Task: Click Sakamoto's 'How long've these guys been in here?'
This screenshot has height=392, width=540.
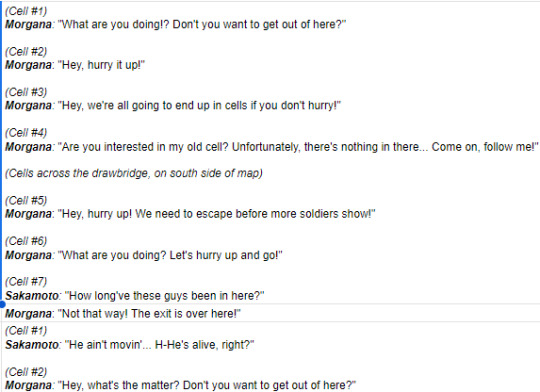Action: (x=135, y=296)
